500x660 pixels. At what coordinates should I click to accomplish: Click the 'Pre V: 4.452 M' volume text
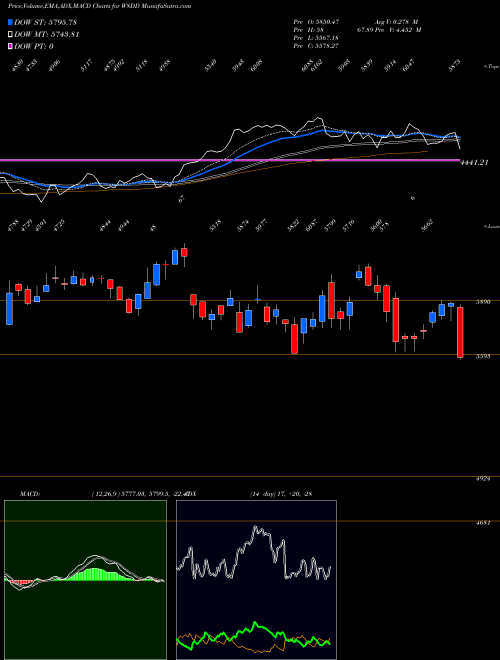398,30
